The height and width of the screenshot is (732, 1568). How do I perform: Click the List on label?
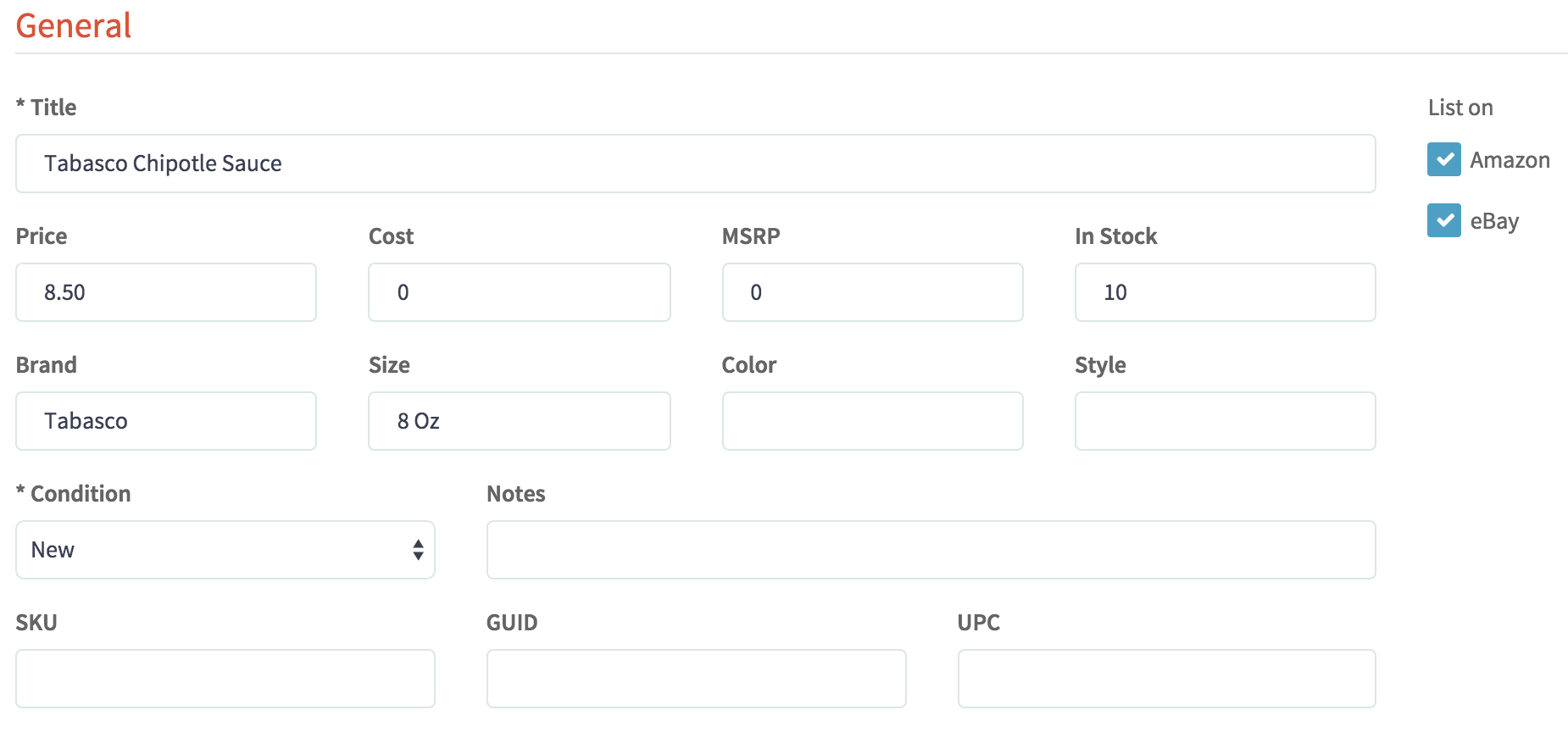pos(1460,108)
